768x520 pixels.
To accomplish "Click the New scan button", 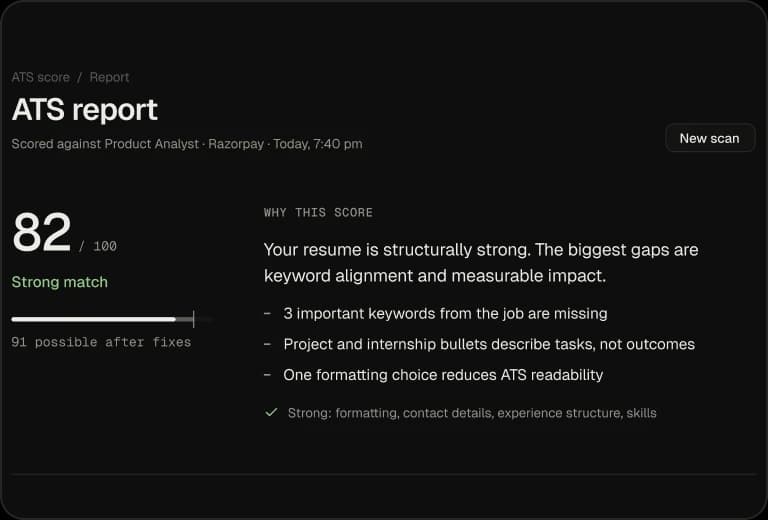I will coord(710,139).
